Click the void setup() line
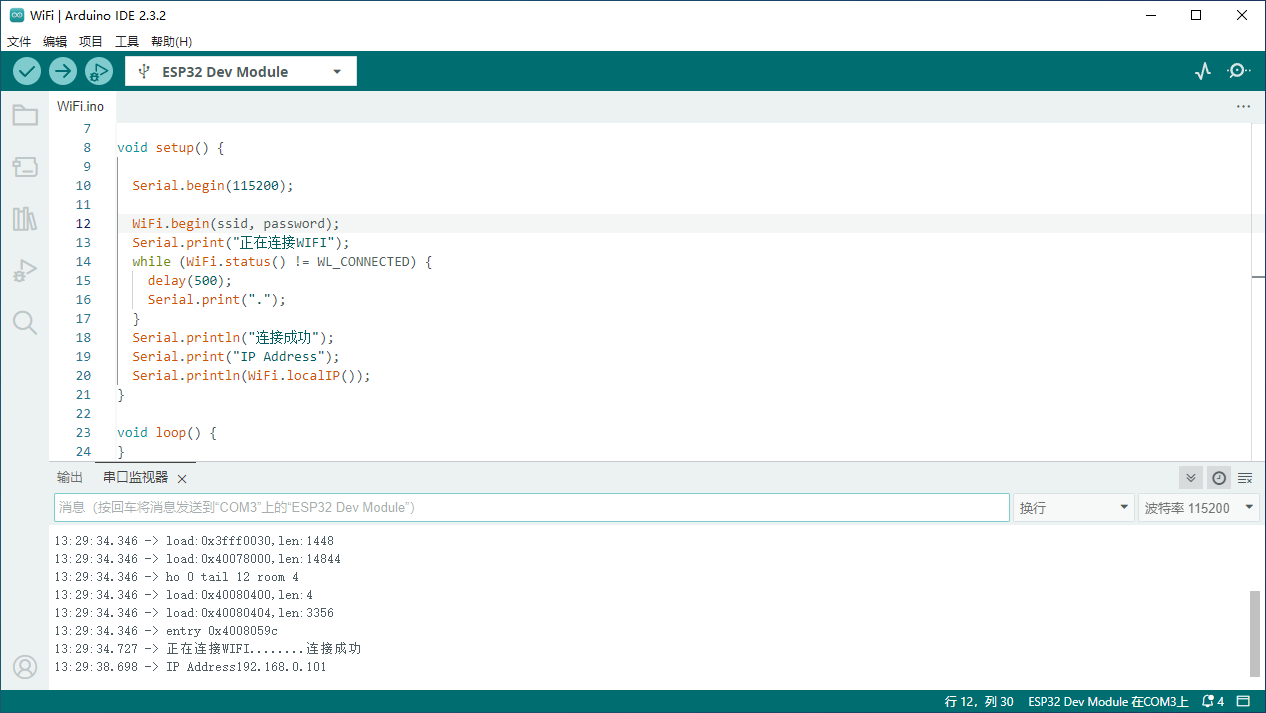Screen dimensions: 1266x713 [171, 148]
